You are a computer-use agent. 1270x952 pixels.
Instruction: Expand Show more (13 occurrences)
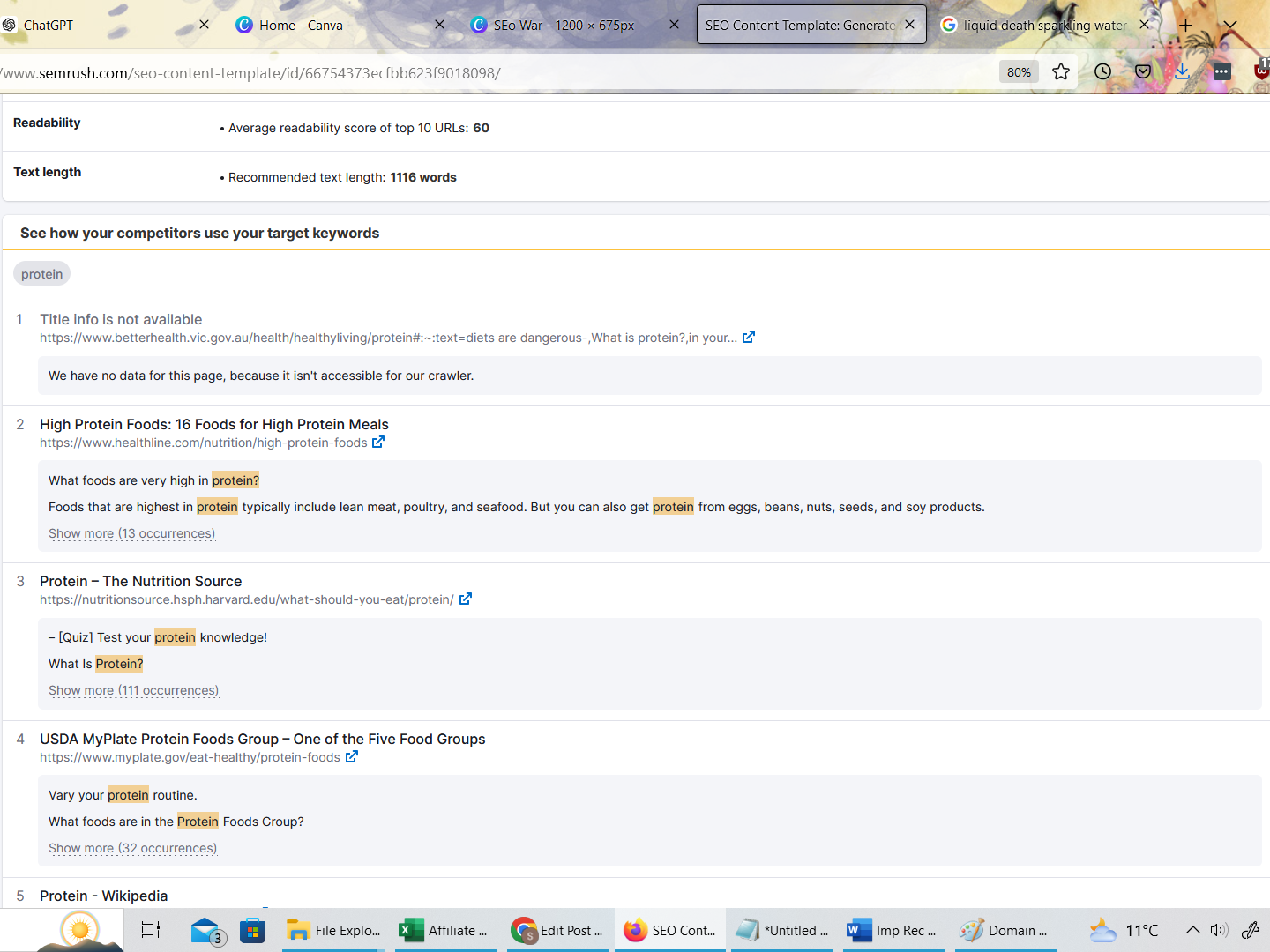[131, 533]
